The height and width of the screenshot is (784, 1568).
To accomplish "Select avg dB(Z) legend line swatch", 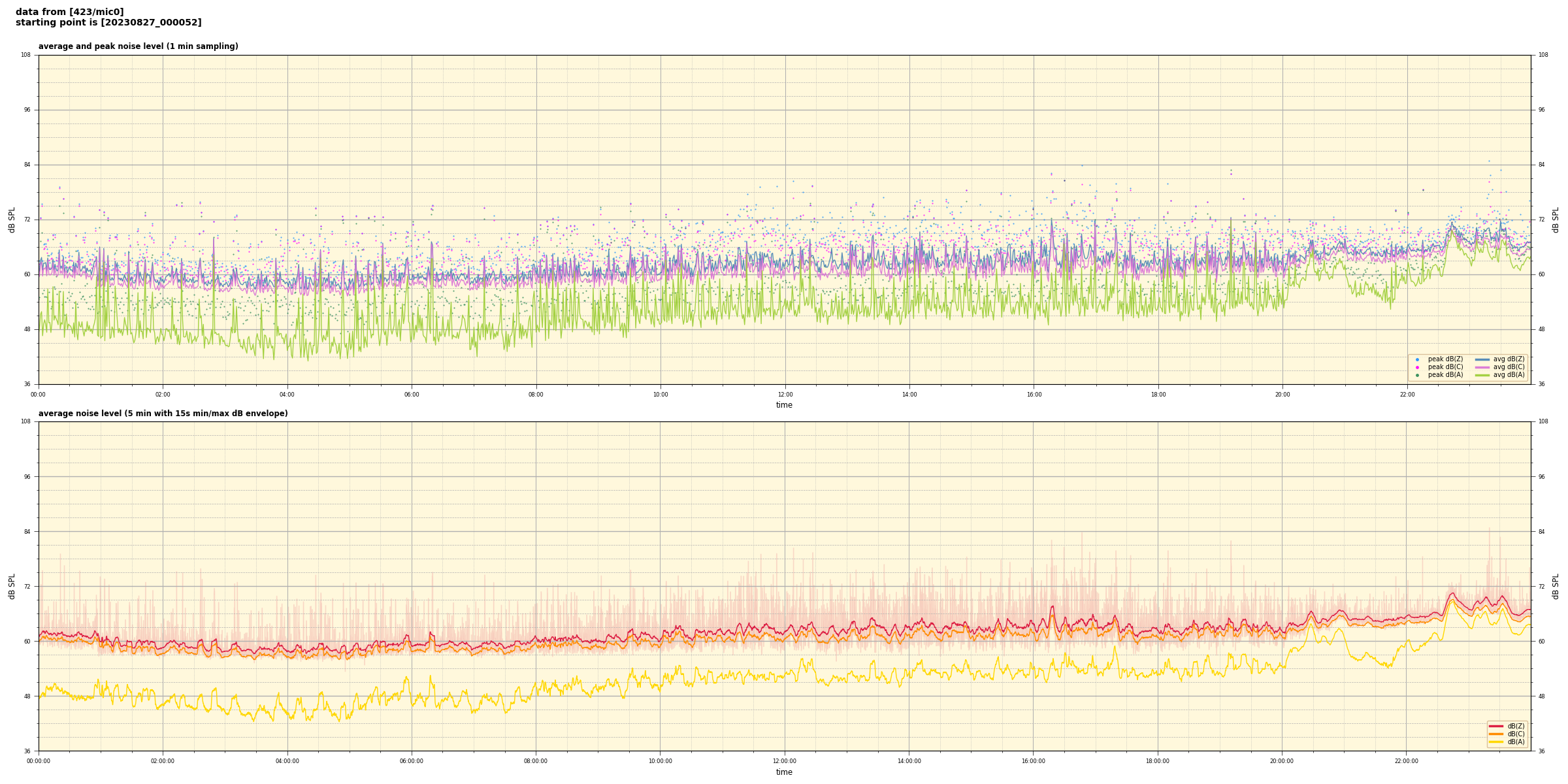I will [x=1482, y=359].
